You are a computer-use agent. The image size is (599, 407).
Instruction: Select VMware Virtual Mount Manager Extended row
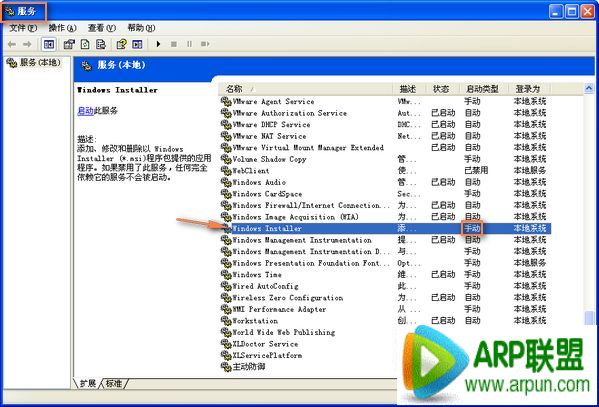tap(386, 148)
